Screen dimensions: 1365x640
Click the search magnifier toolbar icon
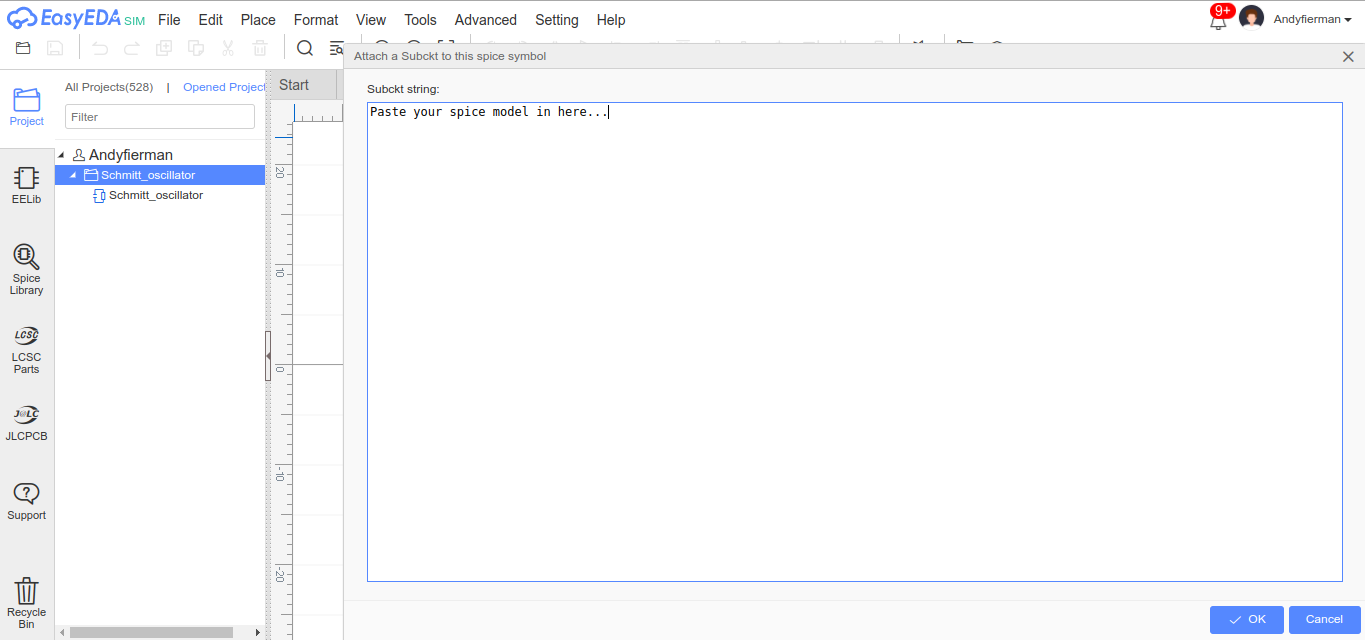(x=305, y=48)
